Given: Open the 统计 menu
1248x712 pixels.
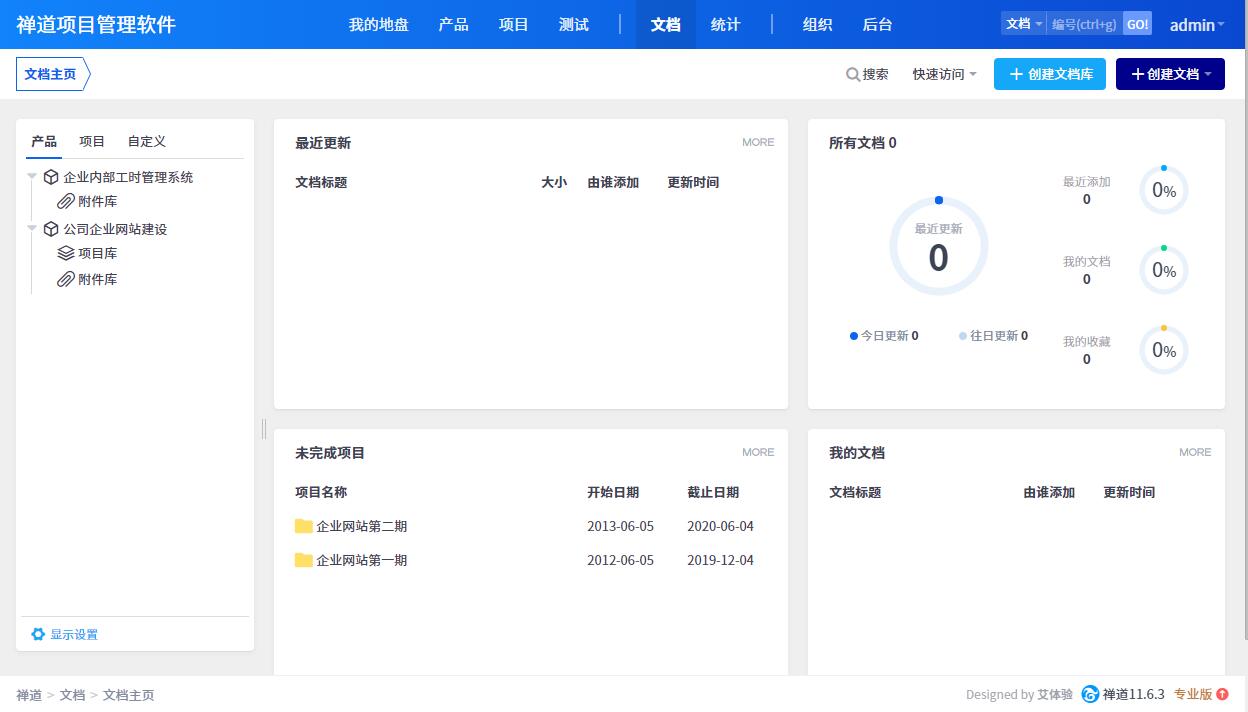Looking at the screenshot, I should (x=726, y=25).
